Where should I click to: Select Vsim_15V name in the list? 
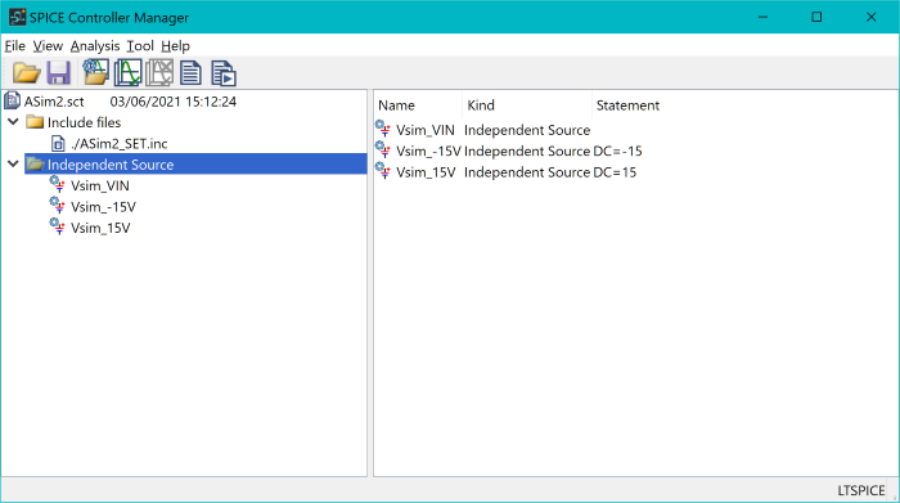(426, 172)
